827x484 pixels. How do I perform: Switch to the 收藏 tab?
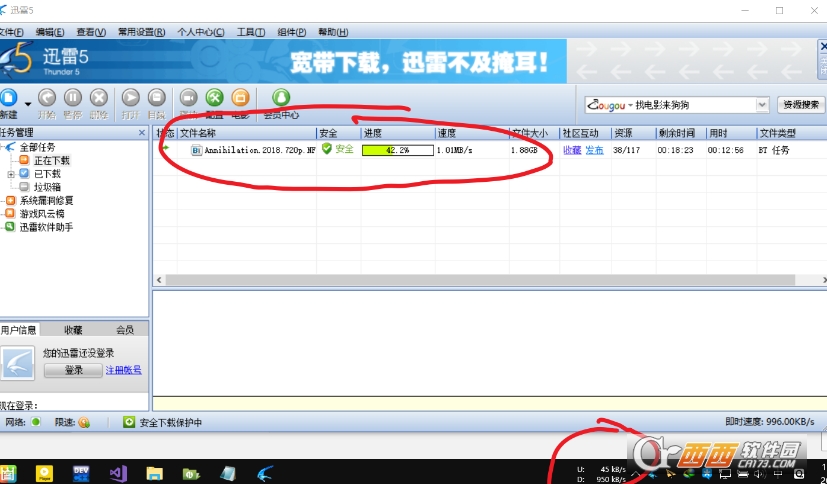pyautogui.click(x=73, y=330)
